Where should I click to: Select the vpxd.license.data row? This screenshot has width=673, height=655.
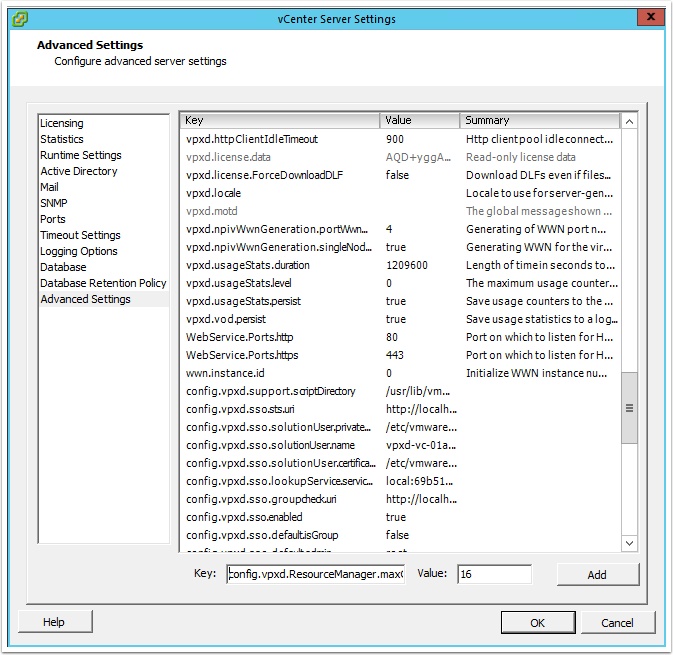click(x=400, y=158)
